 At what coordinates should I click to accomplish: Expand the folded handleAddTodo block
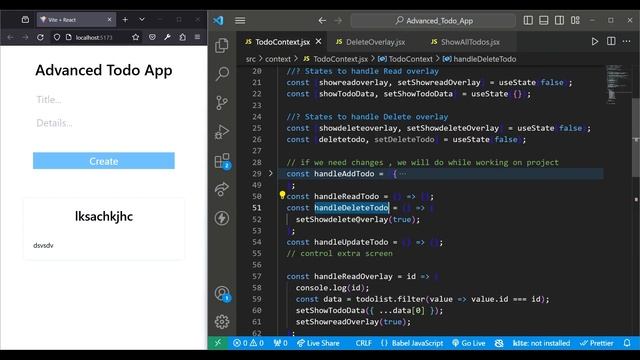(x=270, y=173)
